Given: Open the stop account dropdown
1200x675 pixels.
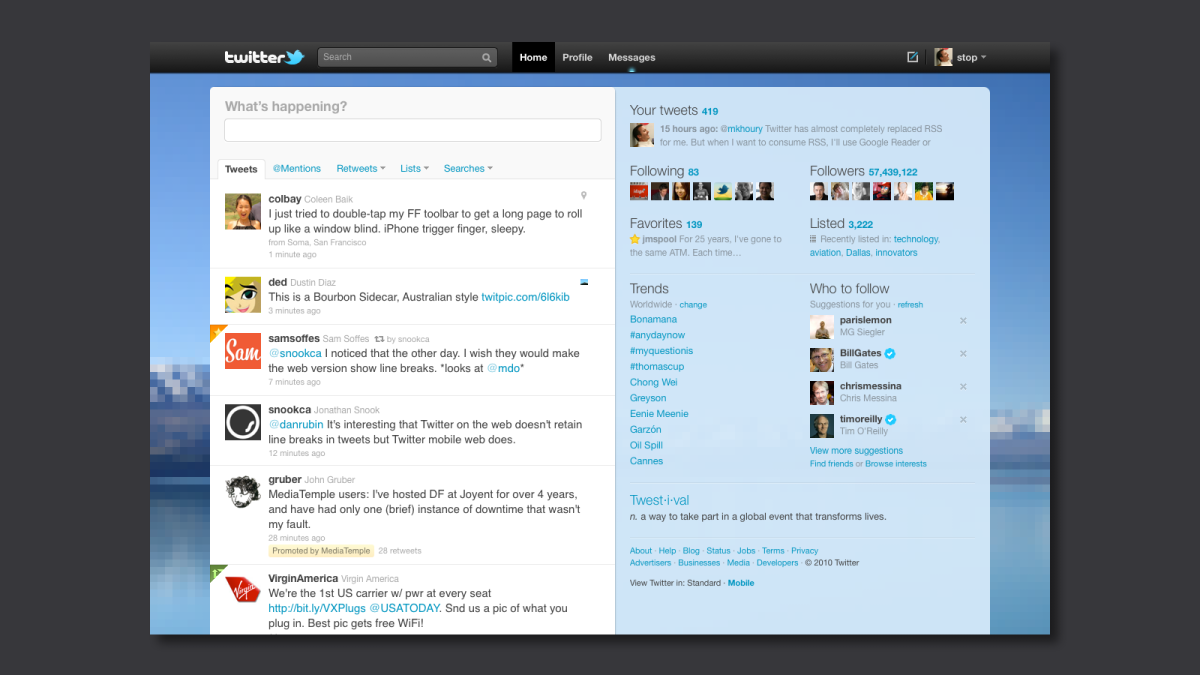Looking at the screenshot, I should click(971, 57).
